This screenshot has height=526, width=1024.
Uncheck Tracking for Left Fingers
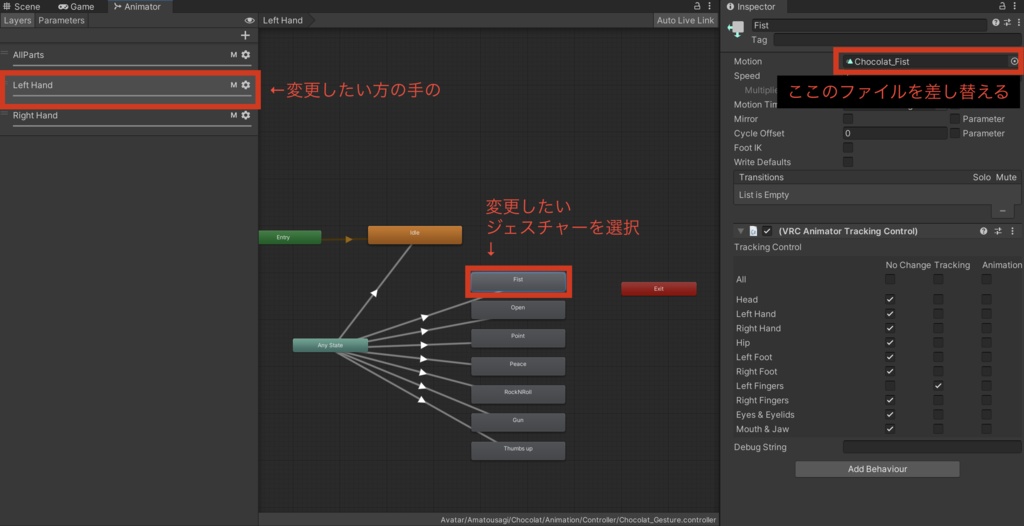(x=938, y=386)
